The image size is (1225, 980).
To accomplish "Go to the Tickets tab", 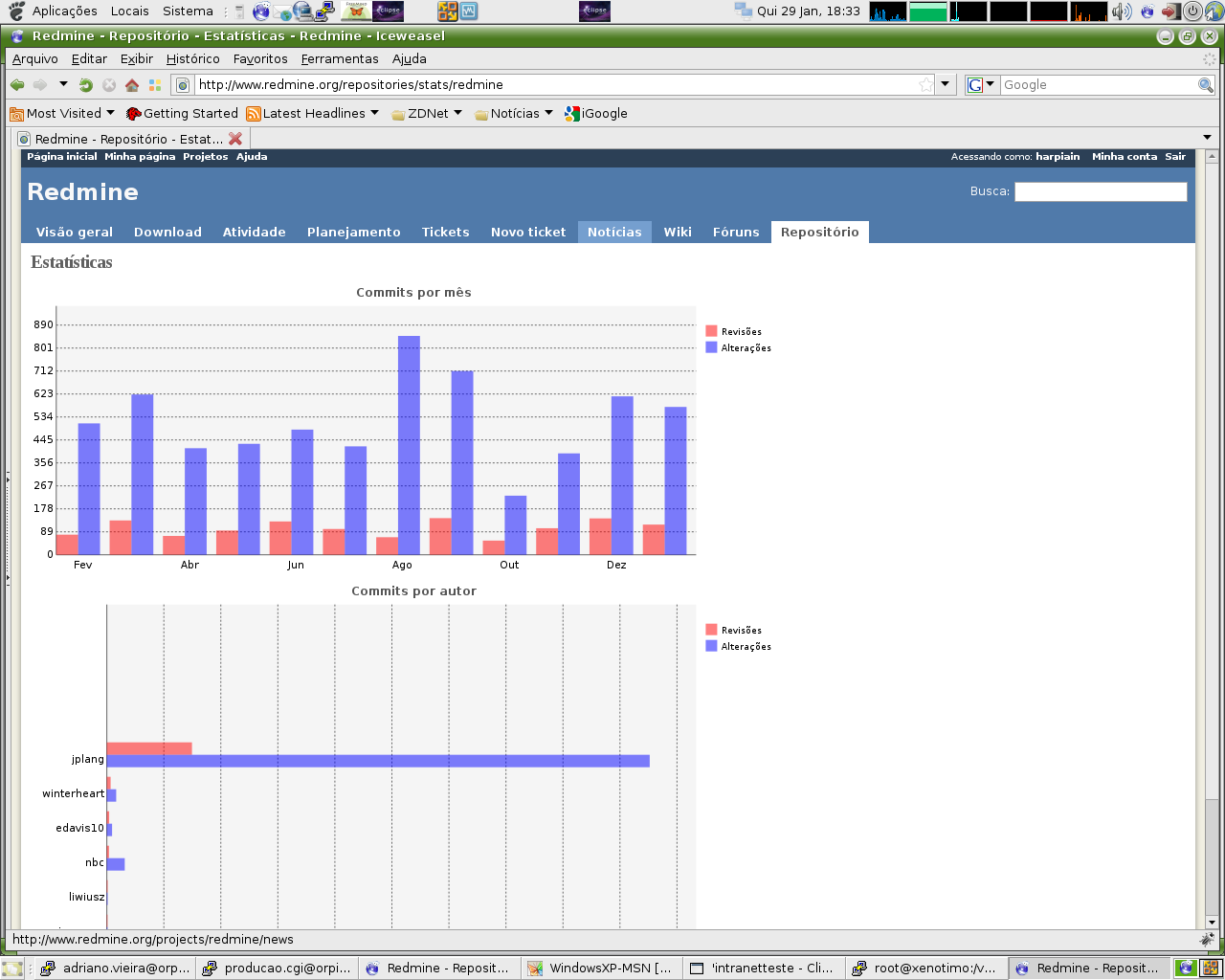I will (x=445, y=232).
